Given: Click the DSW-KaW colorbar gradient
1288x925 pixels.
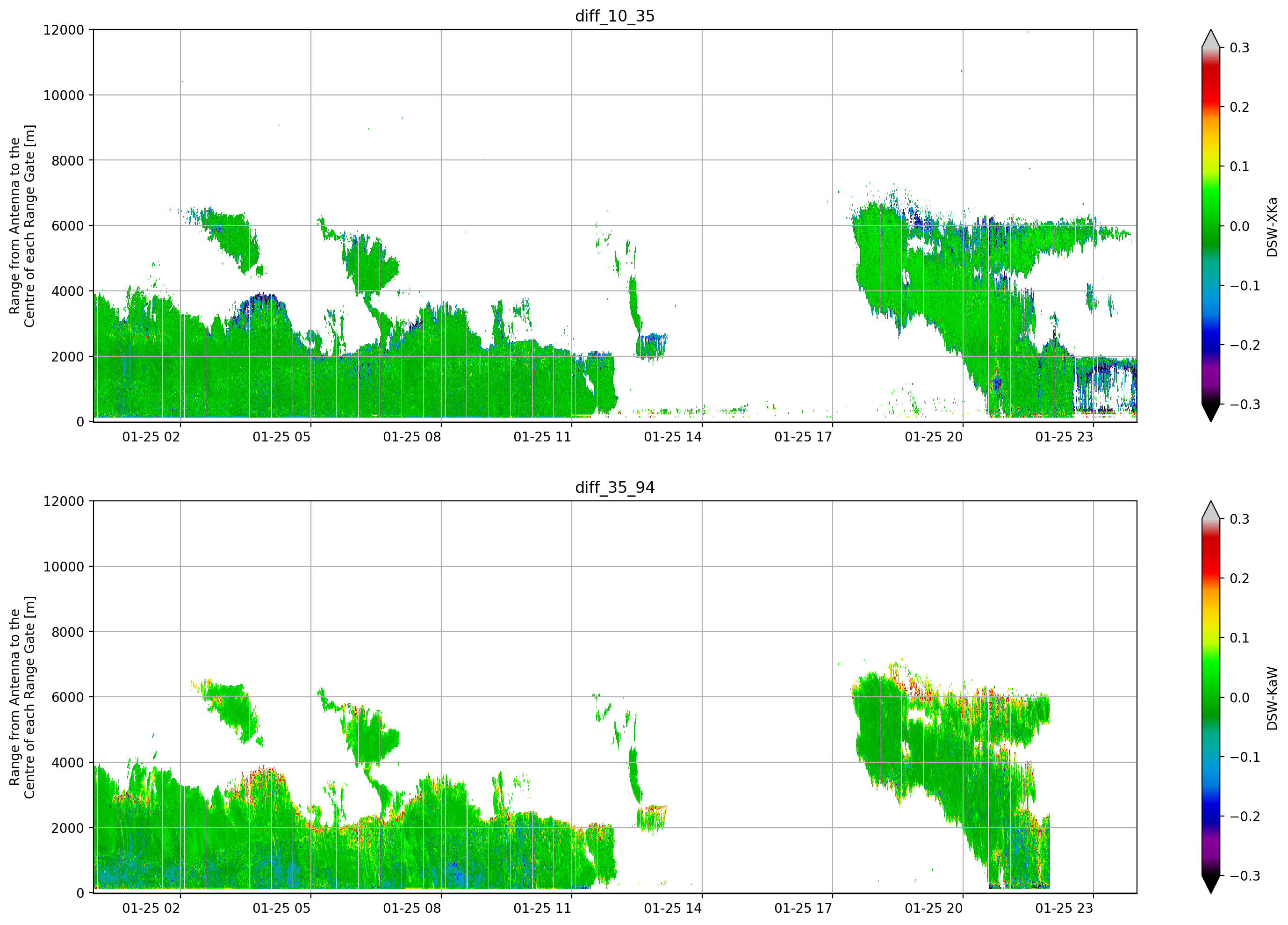Looking at the screenshot, I should (x=1211, y=697).
